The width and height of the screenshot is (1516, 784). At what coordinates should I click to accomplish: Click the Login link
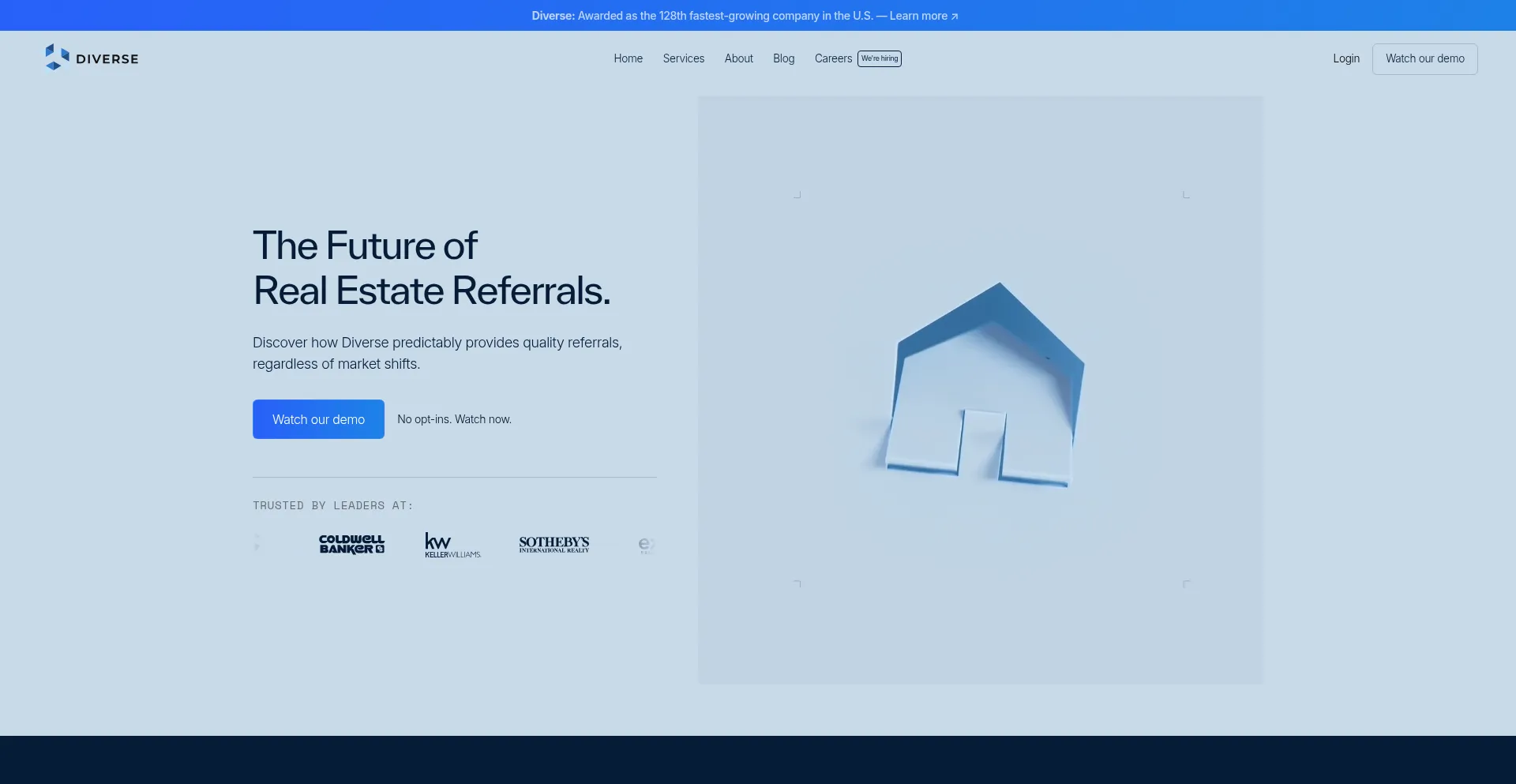[1346, 58]
